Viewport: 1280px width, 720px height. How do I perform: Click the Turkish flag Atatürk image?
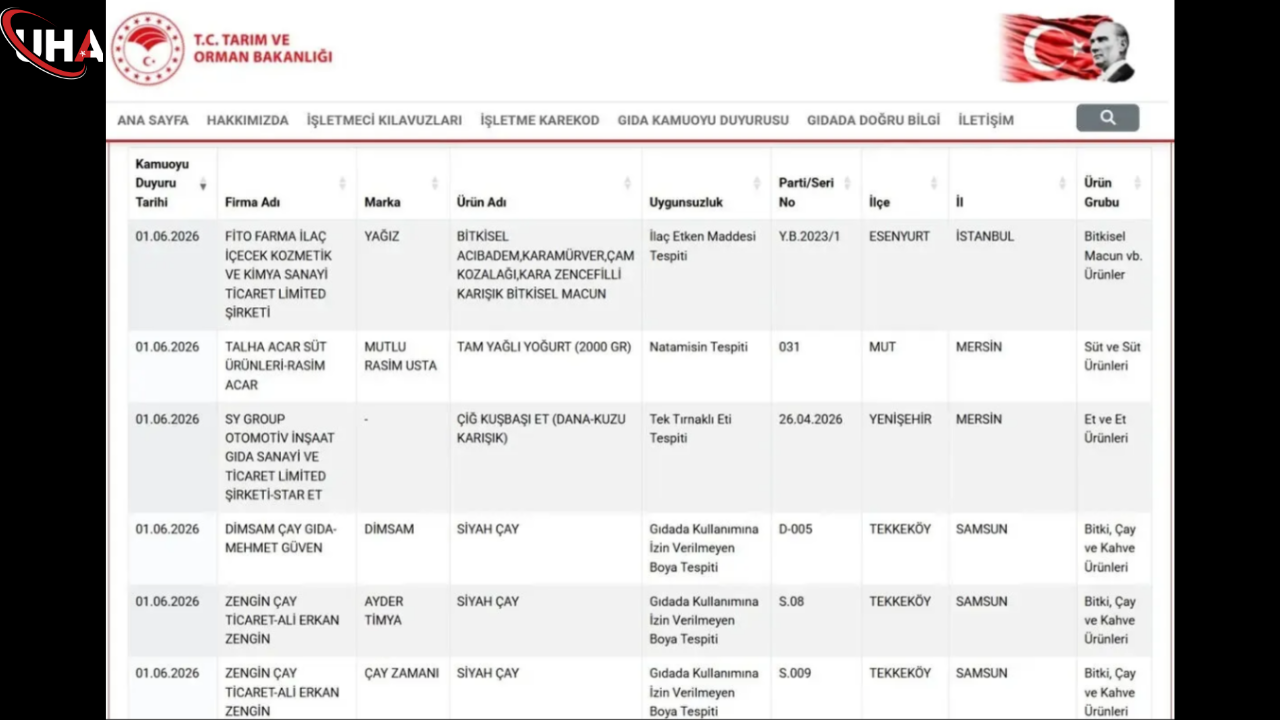click(x=1068, y=48)
